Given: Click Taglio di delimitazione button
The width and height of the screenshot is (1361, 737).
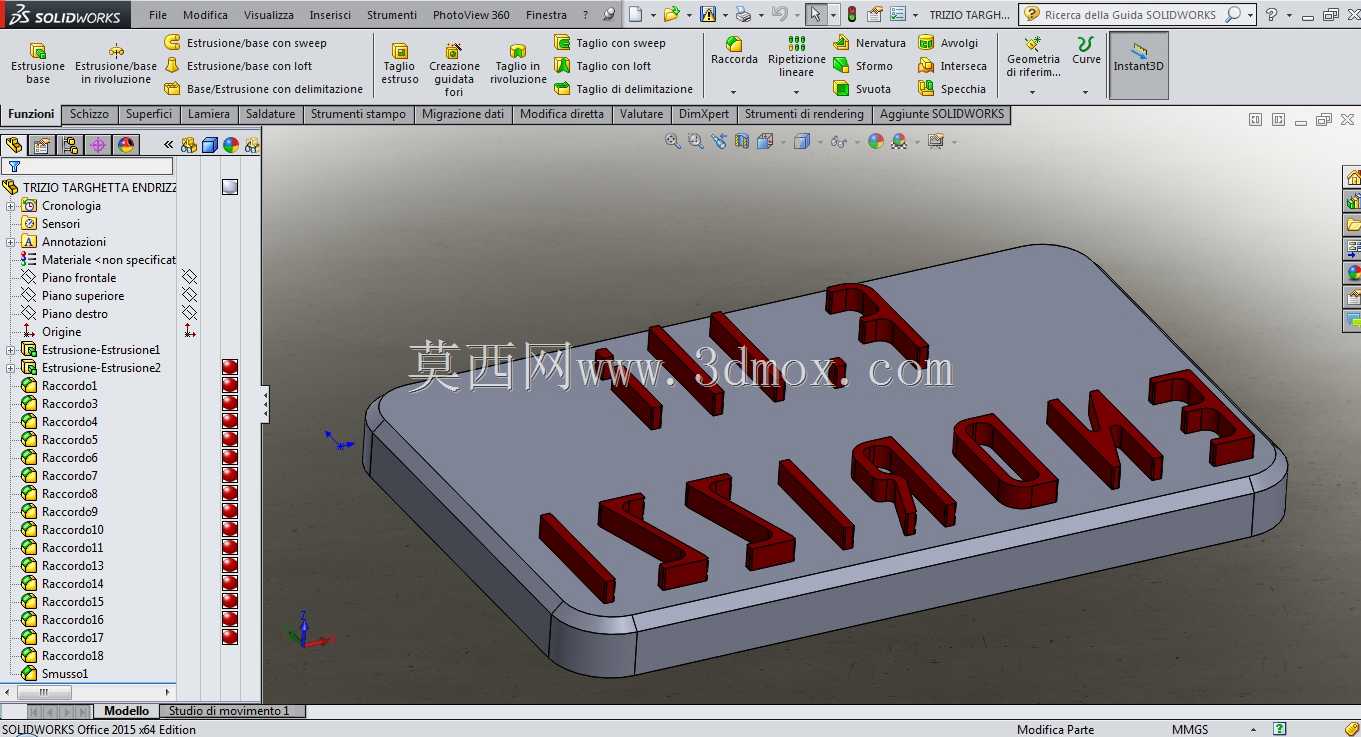Looking at the screenshot, I should [x=624, y=89].
